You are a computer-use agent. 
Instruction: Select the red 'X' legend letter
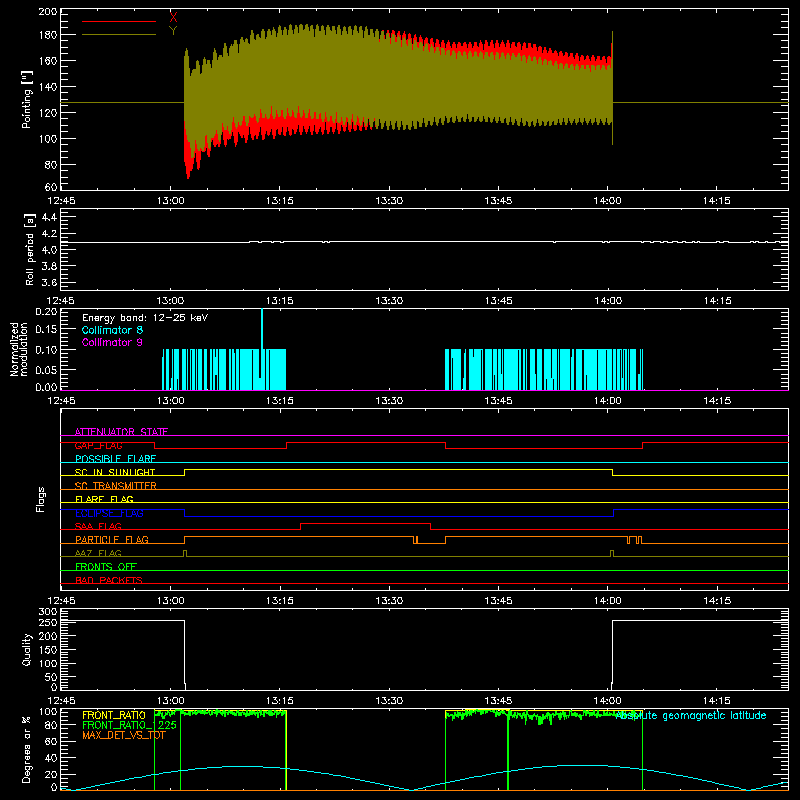[x=173, y=18]
